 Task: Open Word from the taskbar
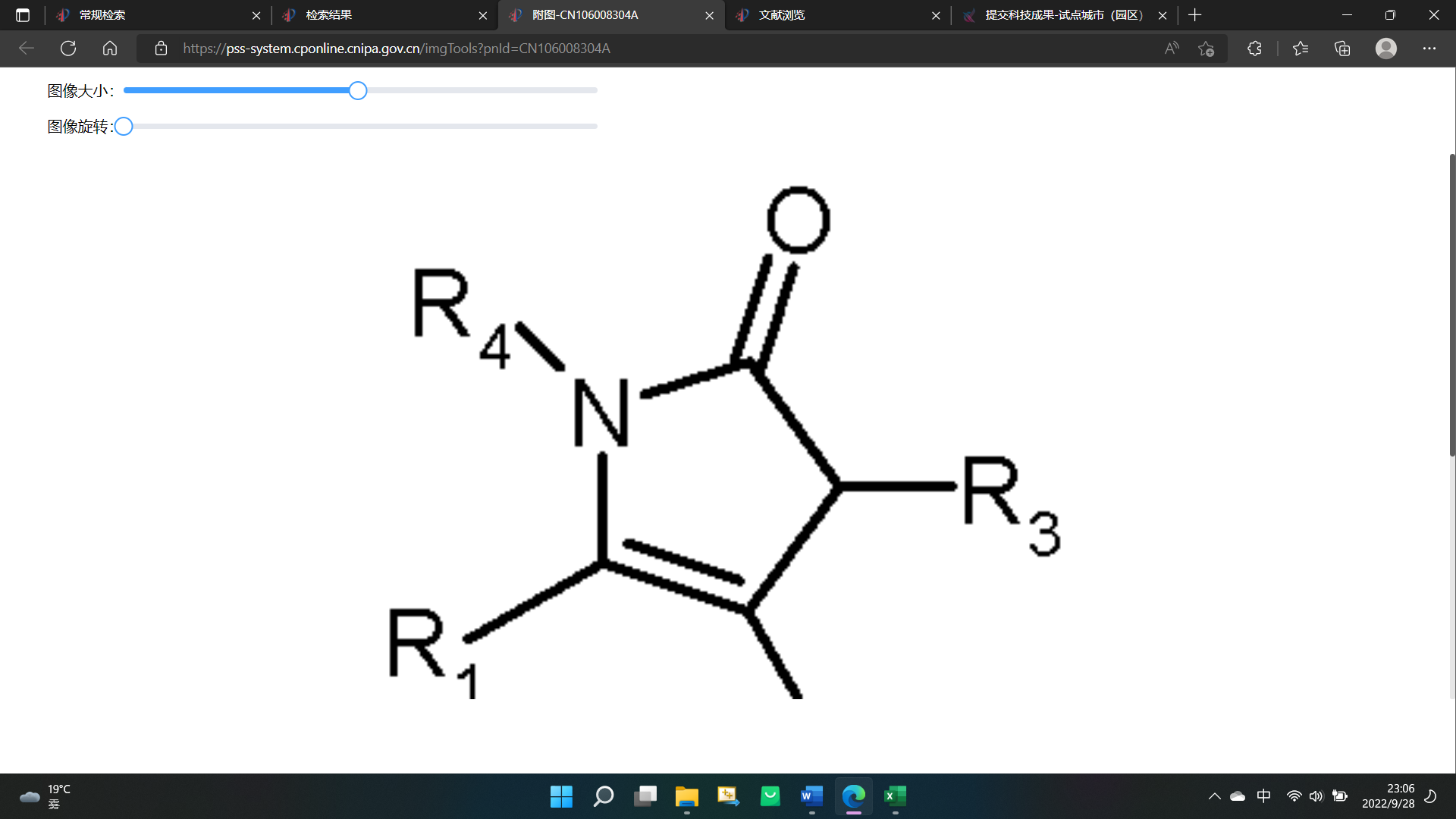pyautogui.click(x=811, y=796)
